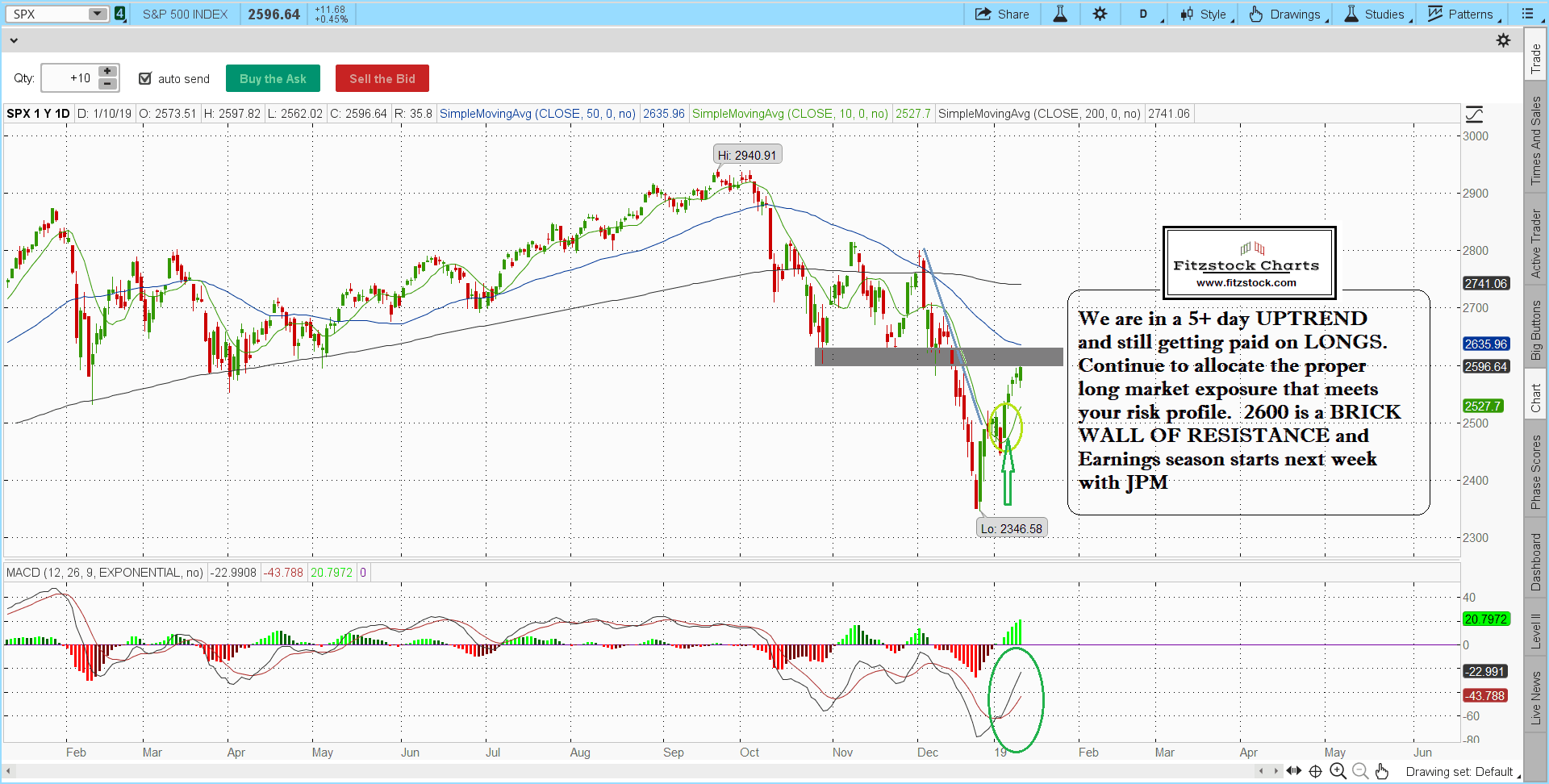The width and height of the screenshot is (1549, 784).
Task: Expand the Drawing set Default selector
Action: coord(1462,772)
